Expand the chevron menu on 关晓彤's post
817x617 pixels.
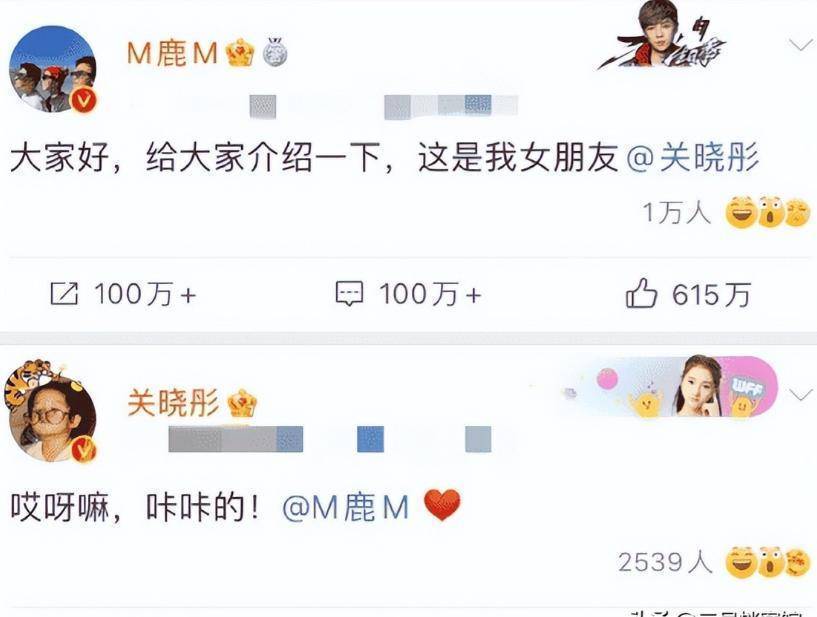pos(800,395)
